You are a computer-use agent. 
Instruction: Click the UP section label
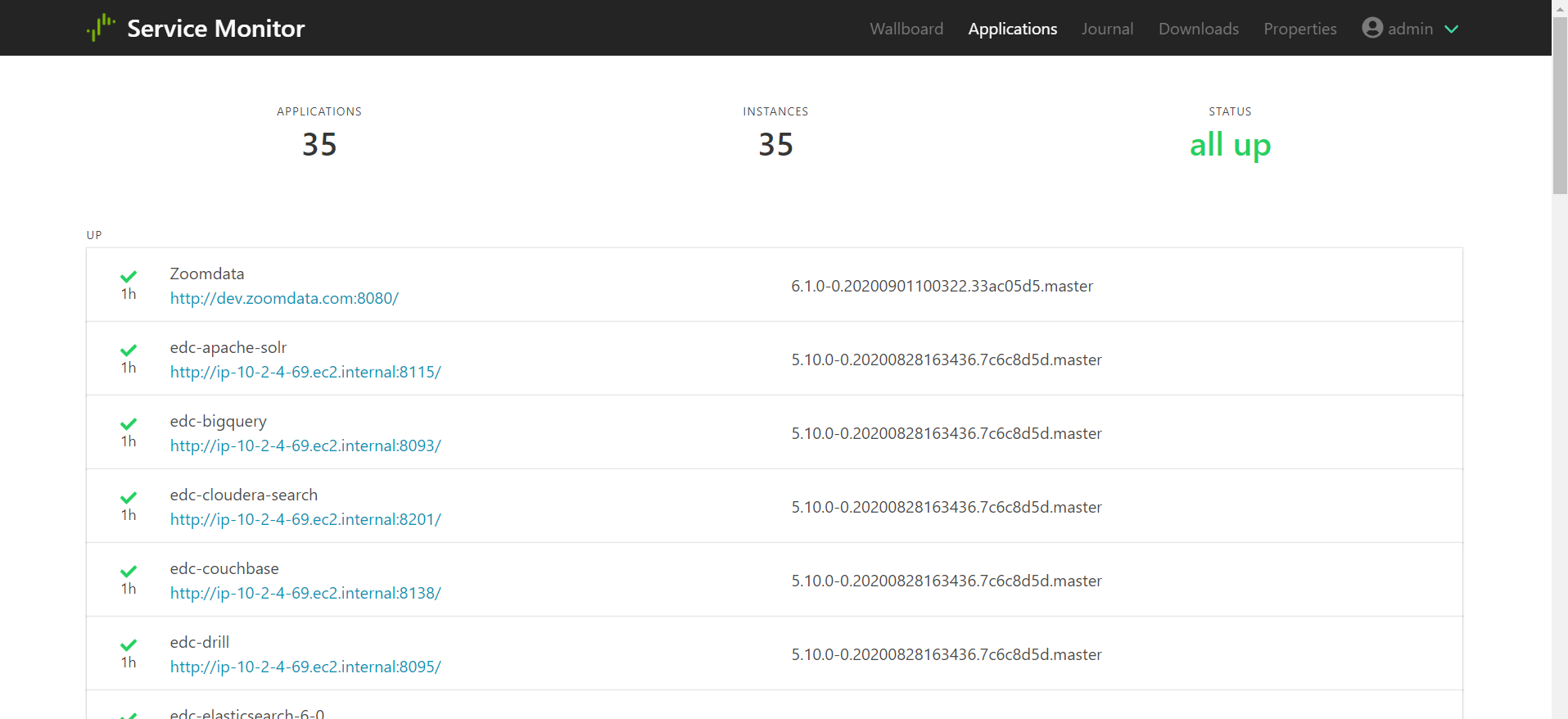coord(94,235)
